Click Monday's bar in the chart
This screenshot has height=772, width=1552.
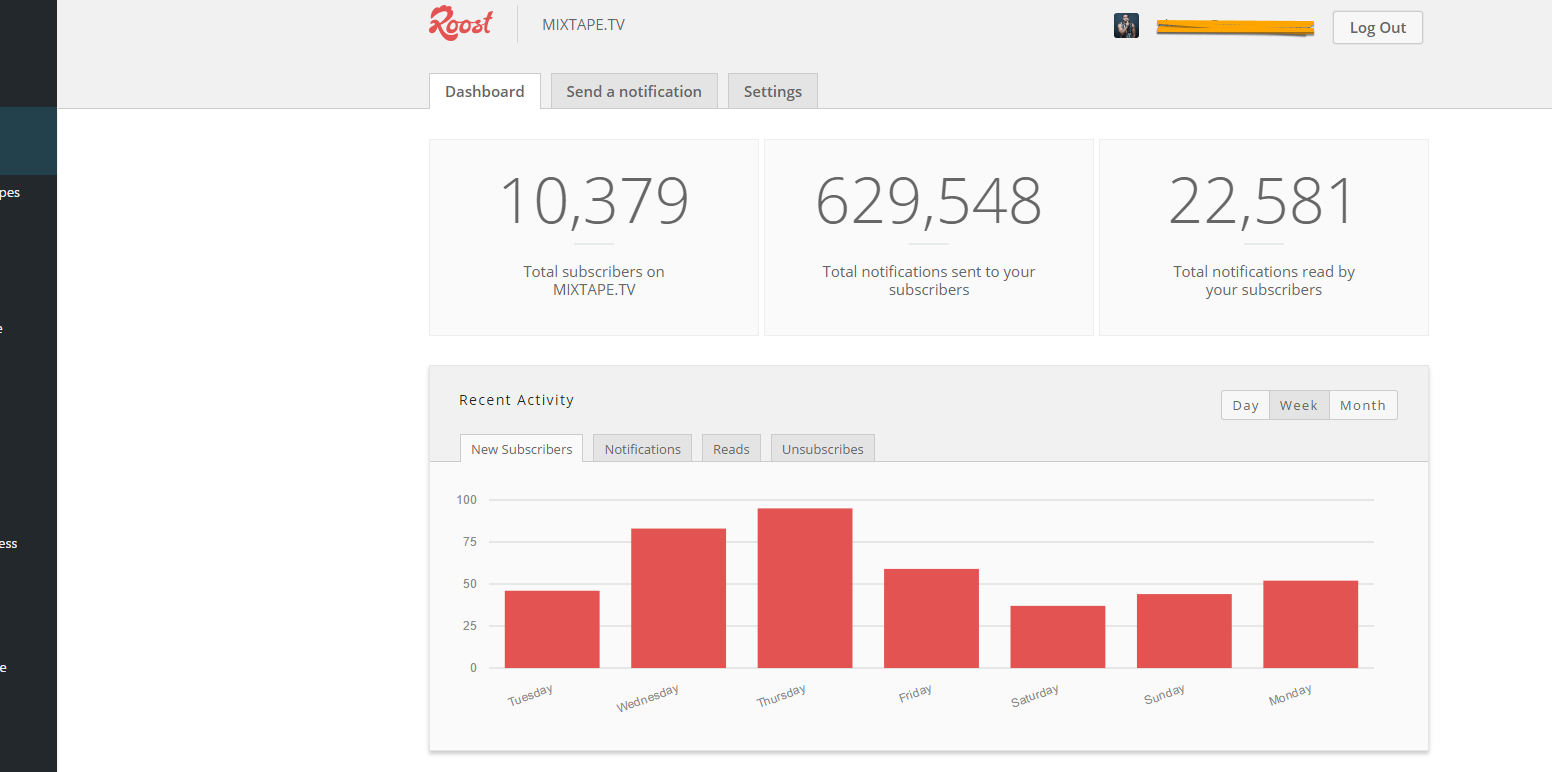pyautogui.click(x=1311, y=620)
